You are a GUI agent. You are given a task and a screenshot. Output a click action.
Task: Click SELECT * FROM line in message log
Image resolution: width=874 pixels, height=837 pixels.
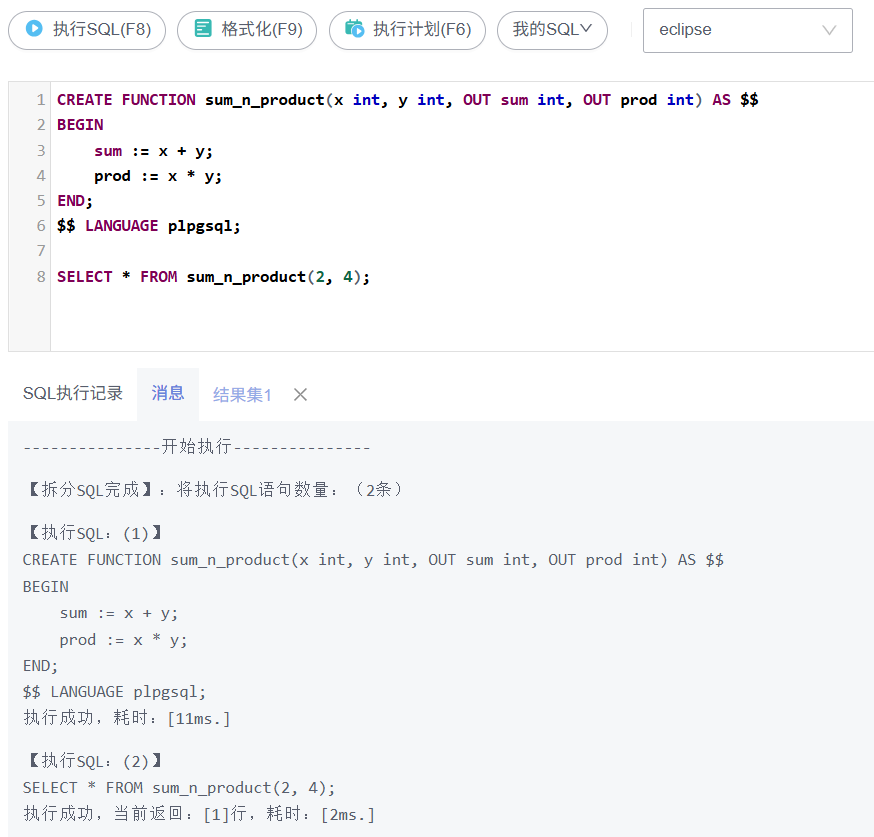click(178, 788)
